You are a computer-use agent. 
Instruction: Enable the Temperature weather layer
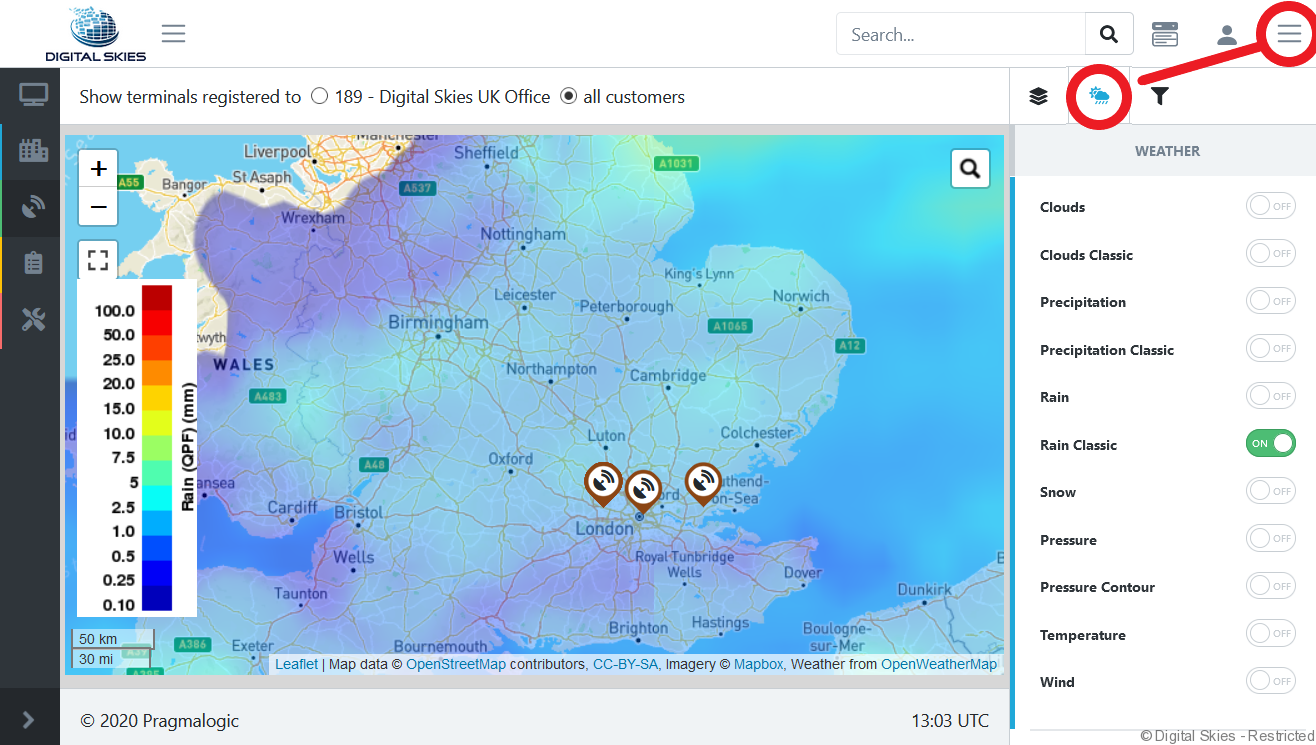1270,634
